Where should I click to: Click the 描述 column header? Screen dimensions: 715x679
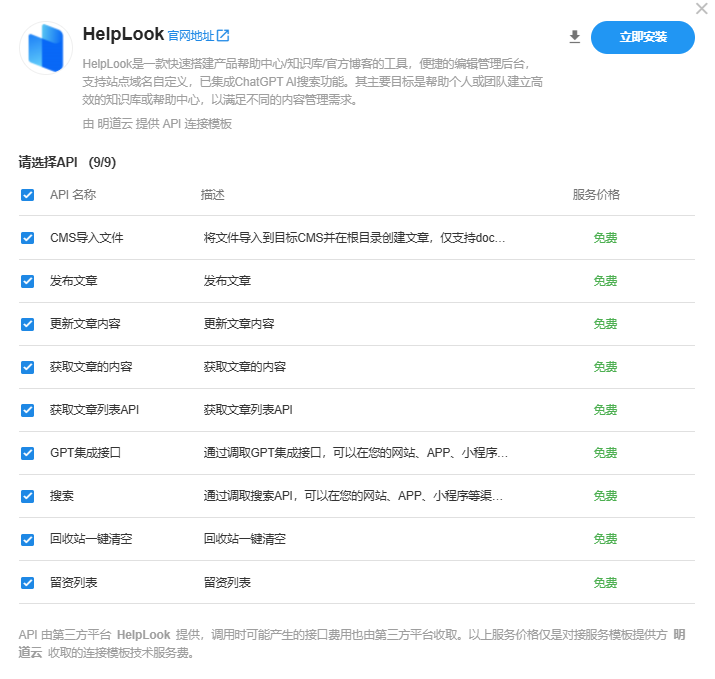212,195
